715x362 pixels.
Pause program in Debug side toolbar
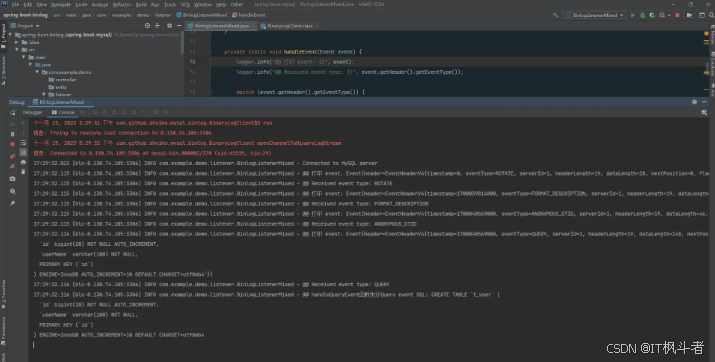12,134
